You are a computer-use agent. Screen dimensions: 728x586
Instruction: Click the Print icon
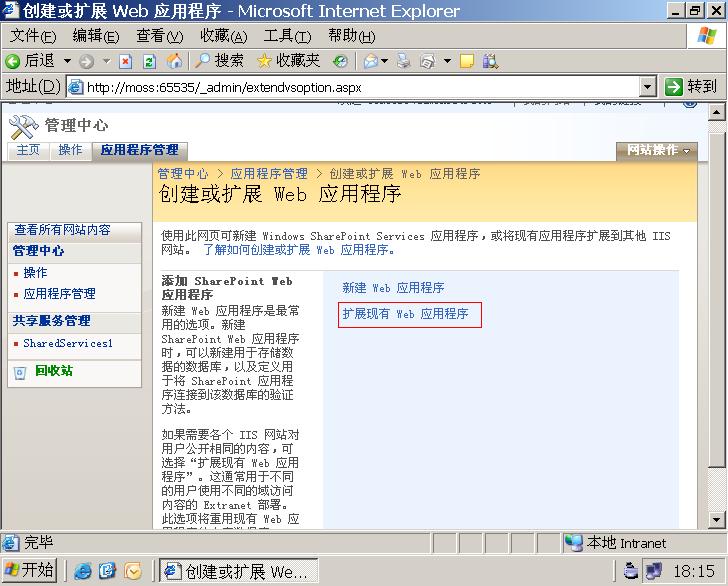click(x=403, y=61)
